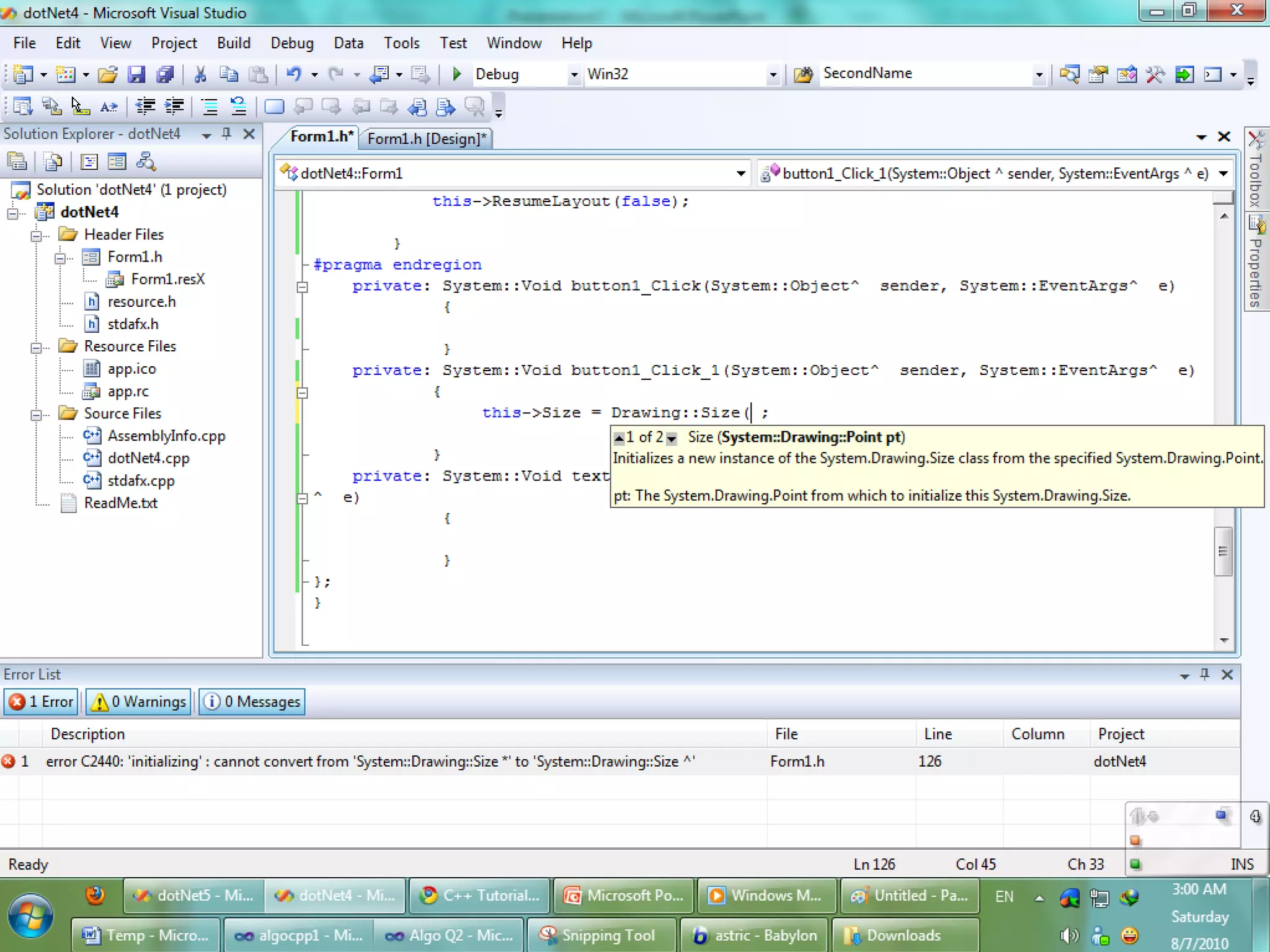This screenshot has width=1270, height=952.
Task: Click the Increase Indent toolbar icon
Action: pyautogui.click(x=174, y=107)
